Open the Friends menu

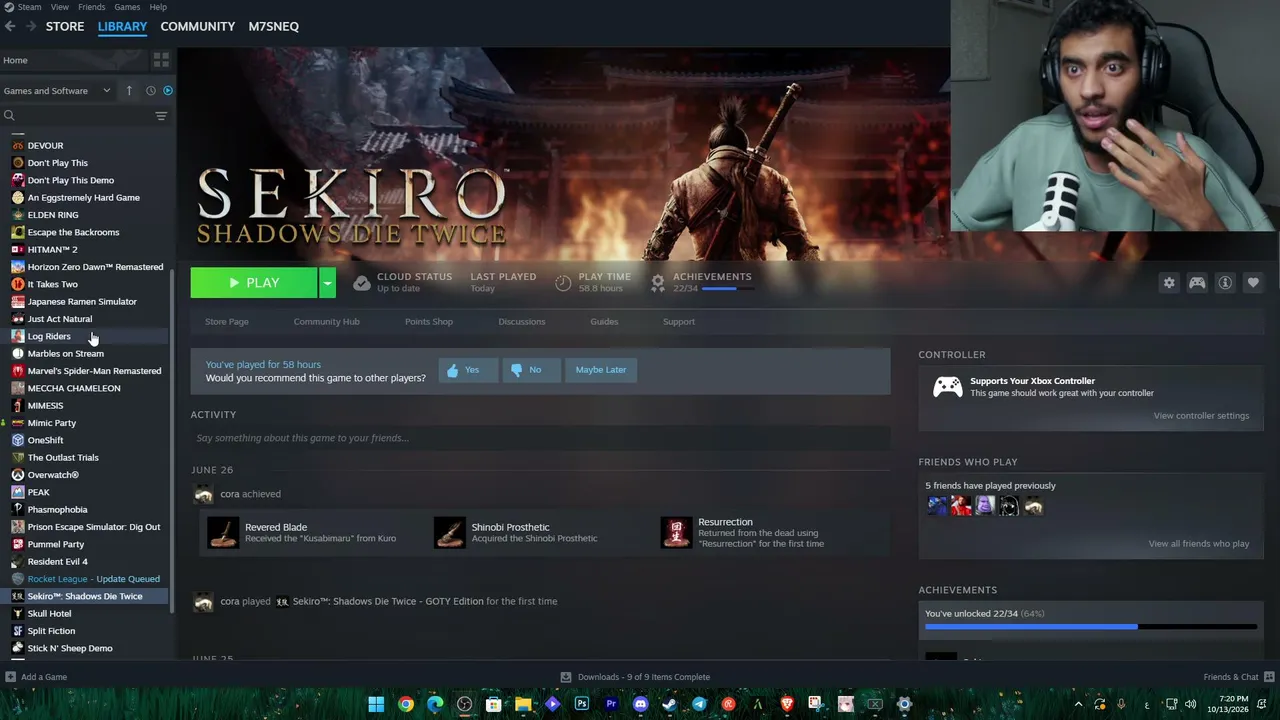(x=91, y=7)
